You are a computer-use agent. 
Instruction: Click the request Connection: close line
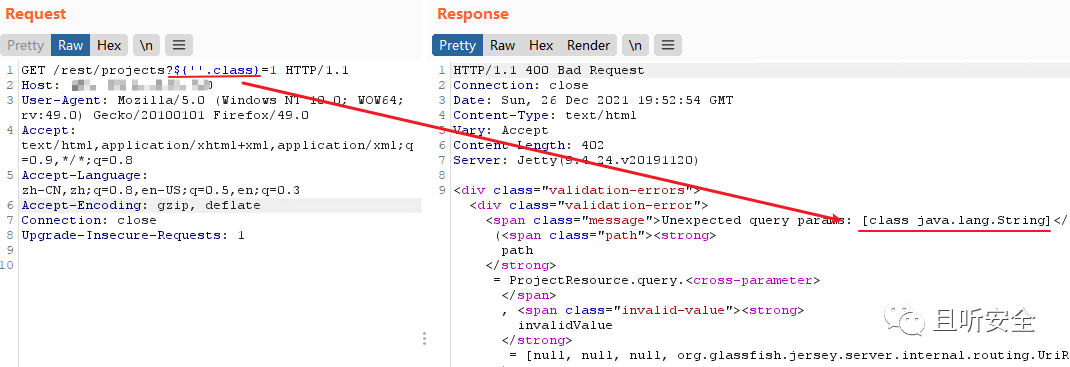(x=89, y=220)
